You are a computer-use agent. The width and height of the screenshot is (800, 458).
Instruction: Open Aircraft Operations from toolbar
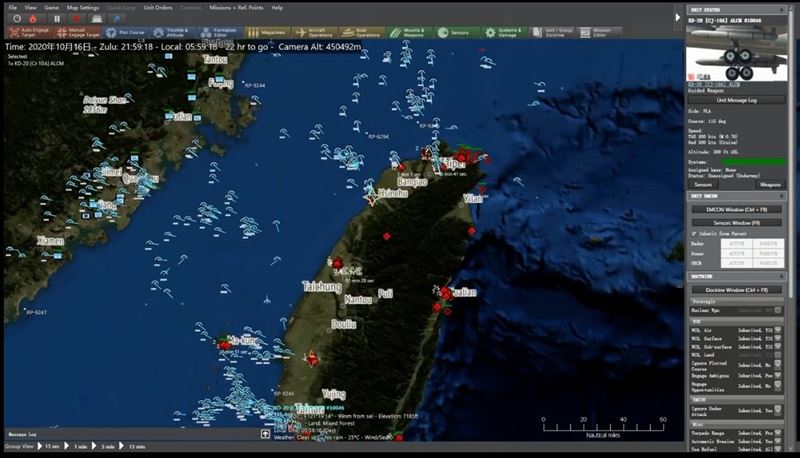pyautogui.click(x=315, y=33)
